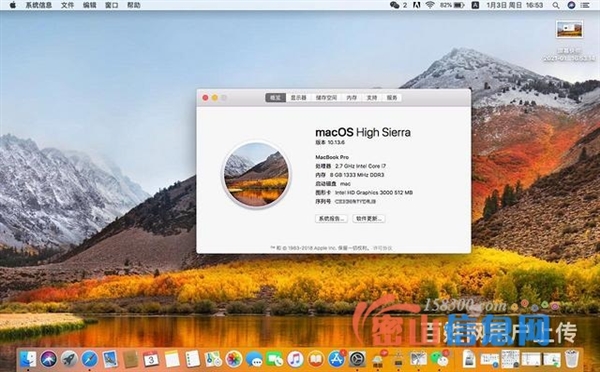This screenshot has height=372, width=600.
Task: Open Launchpad from the Dock
Action: click(69, 359)
